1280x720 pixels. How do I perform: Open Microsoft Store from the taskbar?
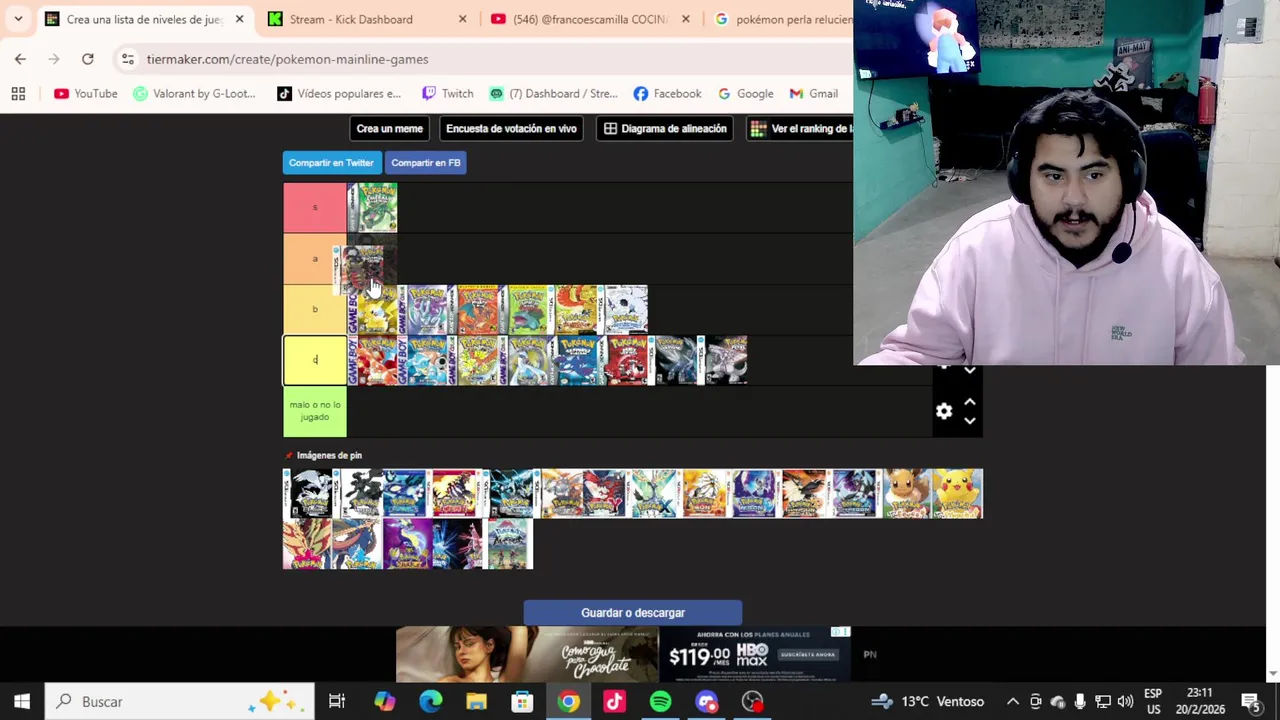point(522,702)
